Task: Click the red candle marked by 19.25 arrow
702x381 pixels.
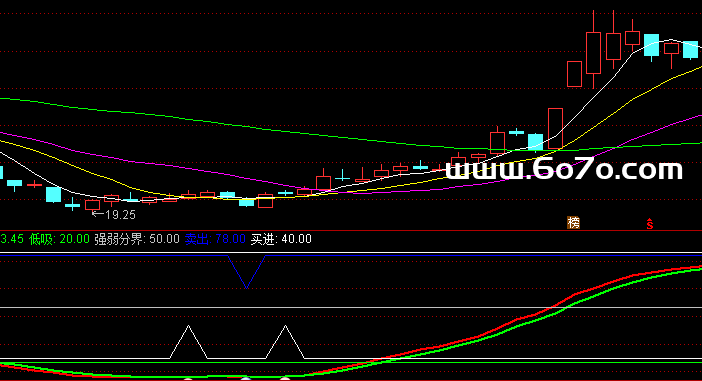Action: coord(92,205)
